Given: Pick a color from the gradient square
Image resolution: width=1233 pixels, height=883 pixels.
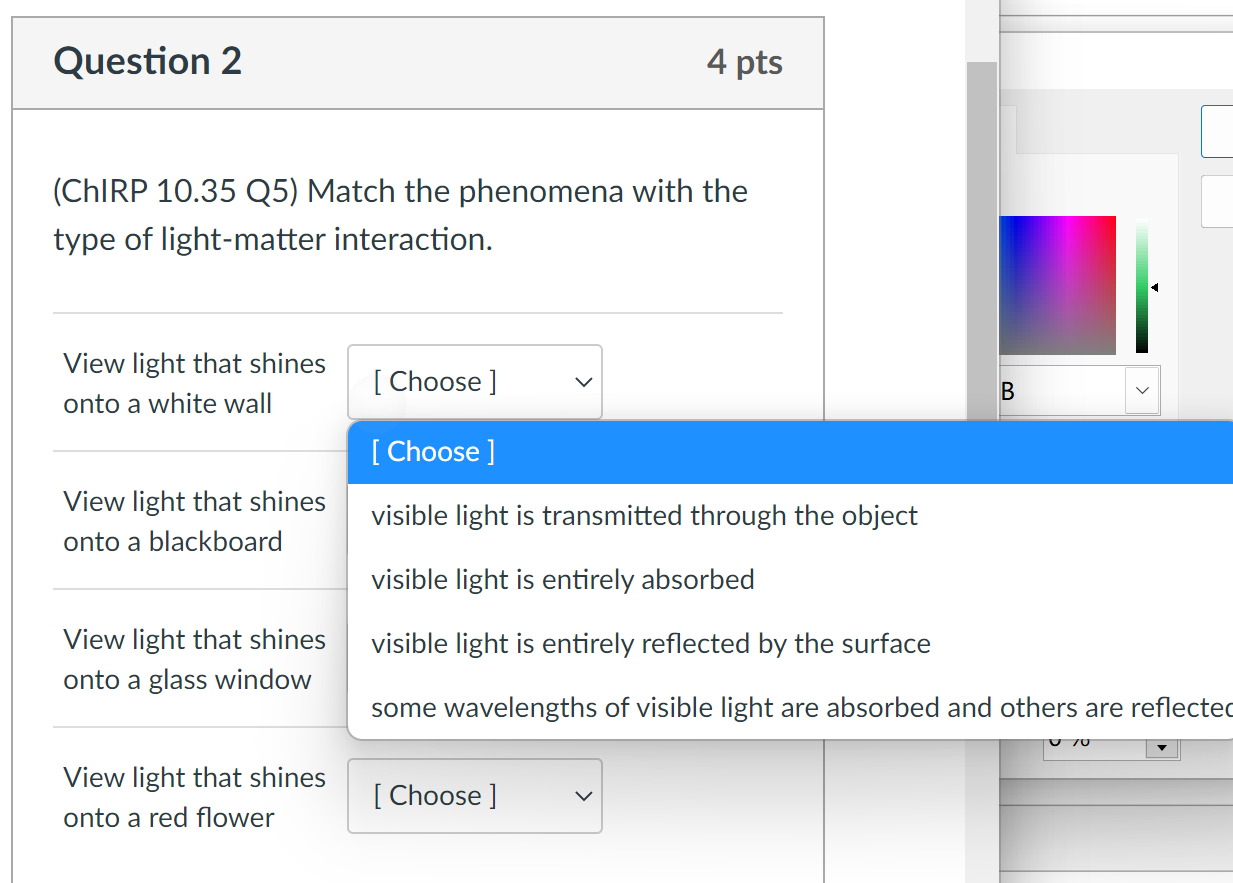Looking at the screenshot, I should [1060, 285].
